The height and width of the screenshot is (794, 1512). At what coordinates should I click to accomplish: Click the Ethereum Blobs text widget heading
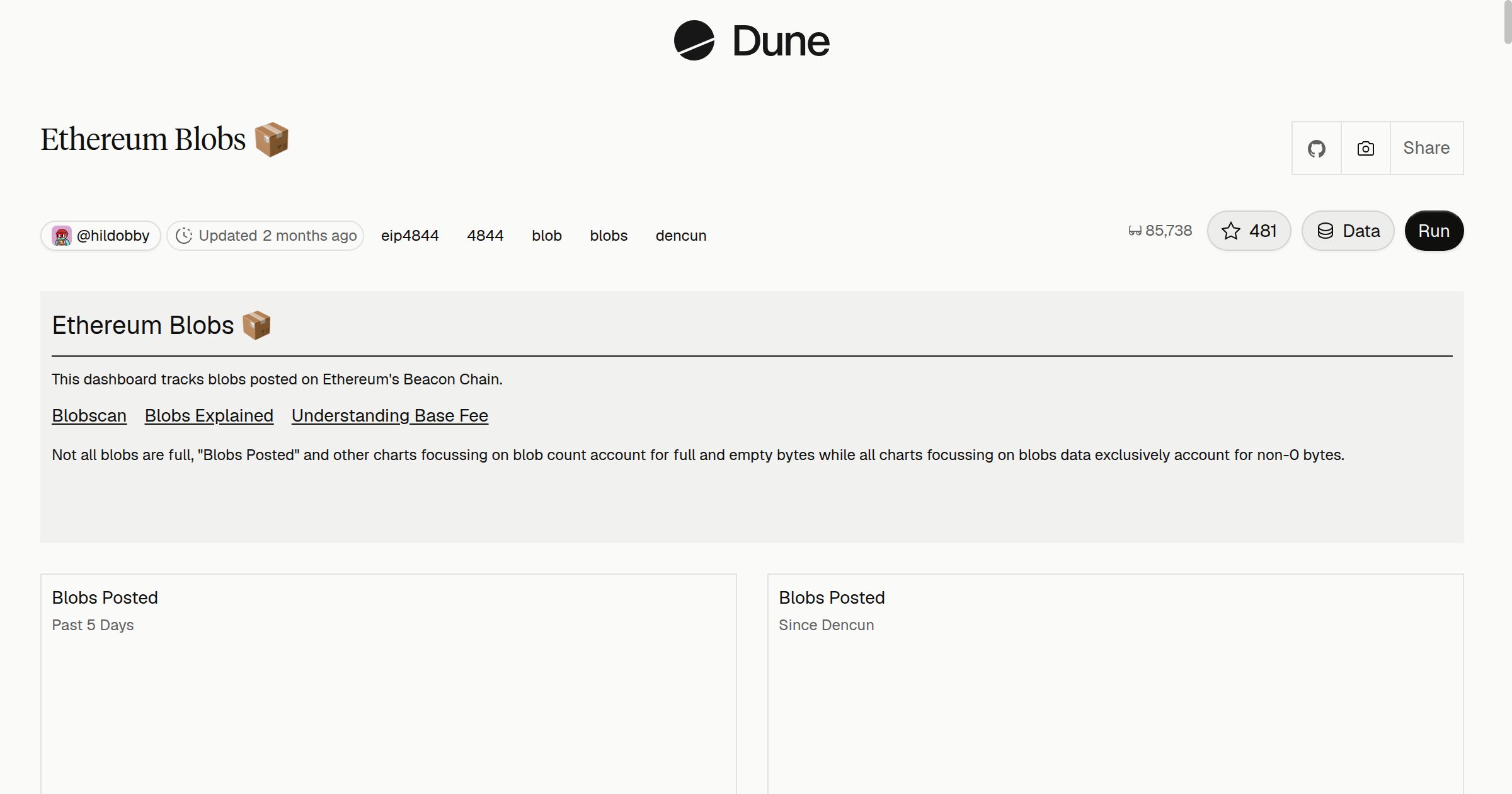click(x=161, y=325)
